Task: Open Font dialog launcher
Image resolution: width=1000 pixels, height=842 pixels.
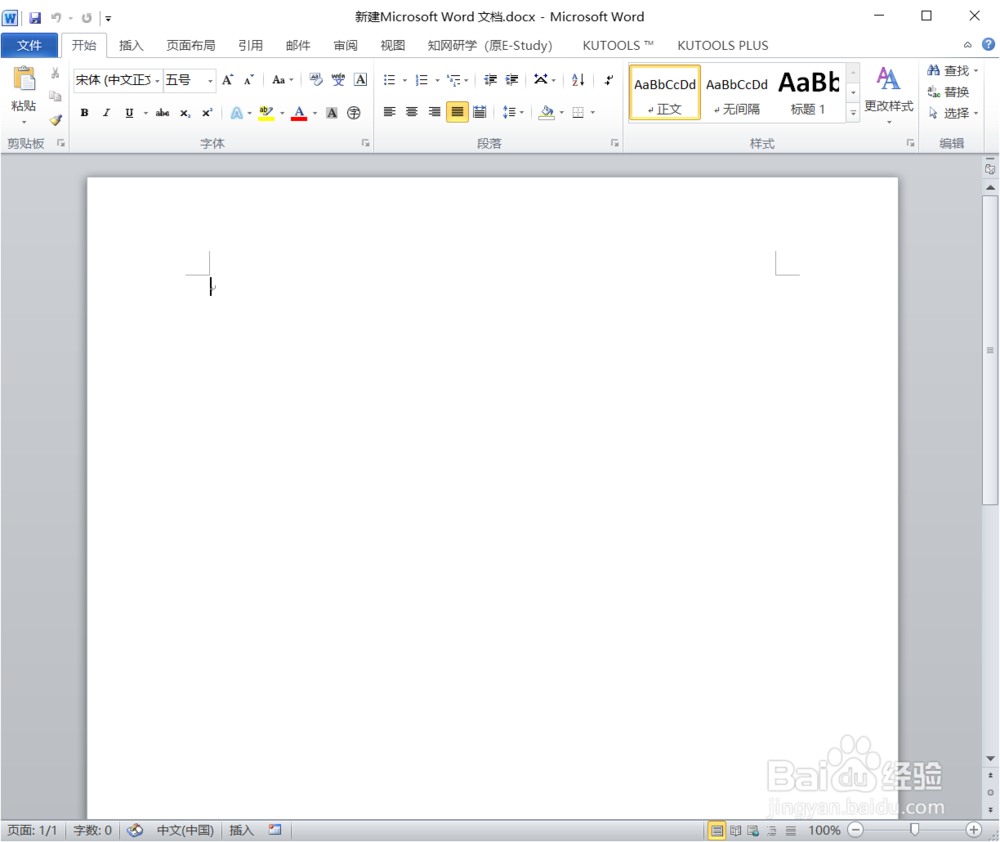Action: pyautogui.click(x=365, y=143)
